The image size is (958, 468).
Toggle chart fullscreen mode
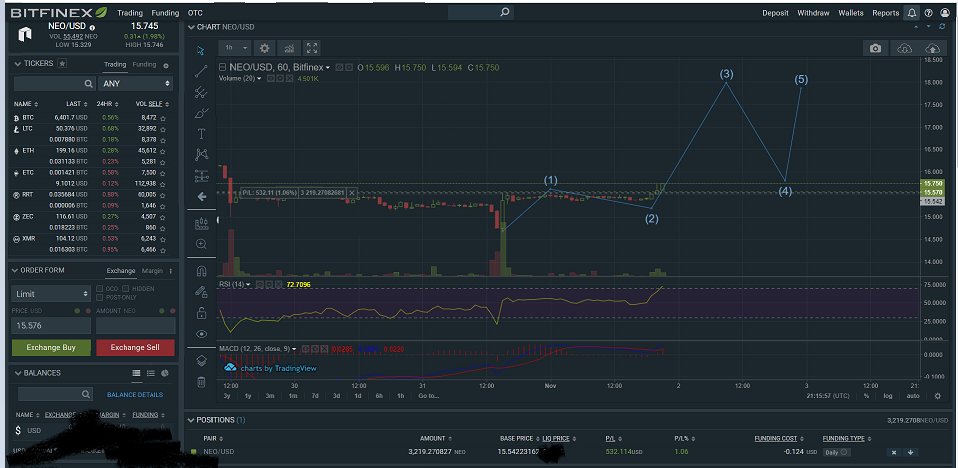pyautogui.click(x=312, y=48)
